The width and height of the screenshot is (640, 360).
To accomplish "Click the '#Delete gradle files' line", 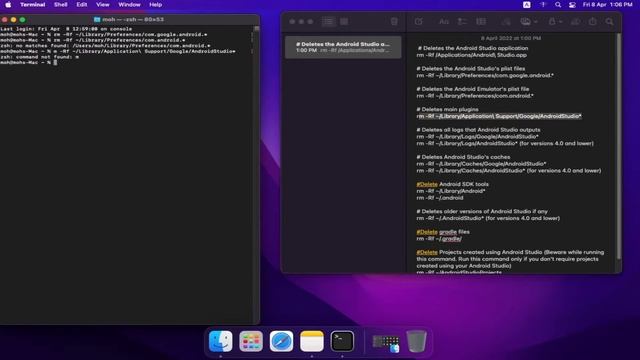I will tap(443, 232).
